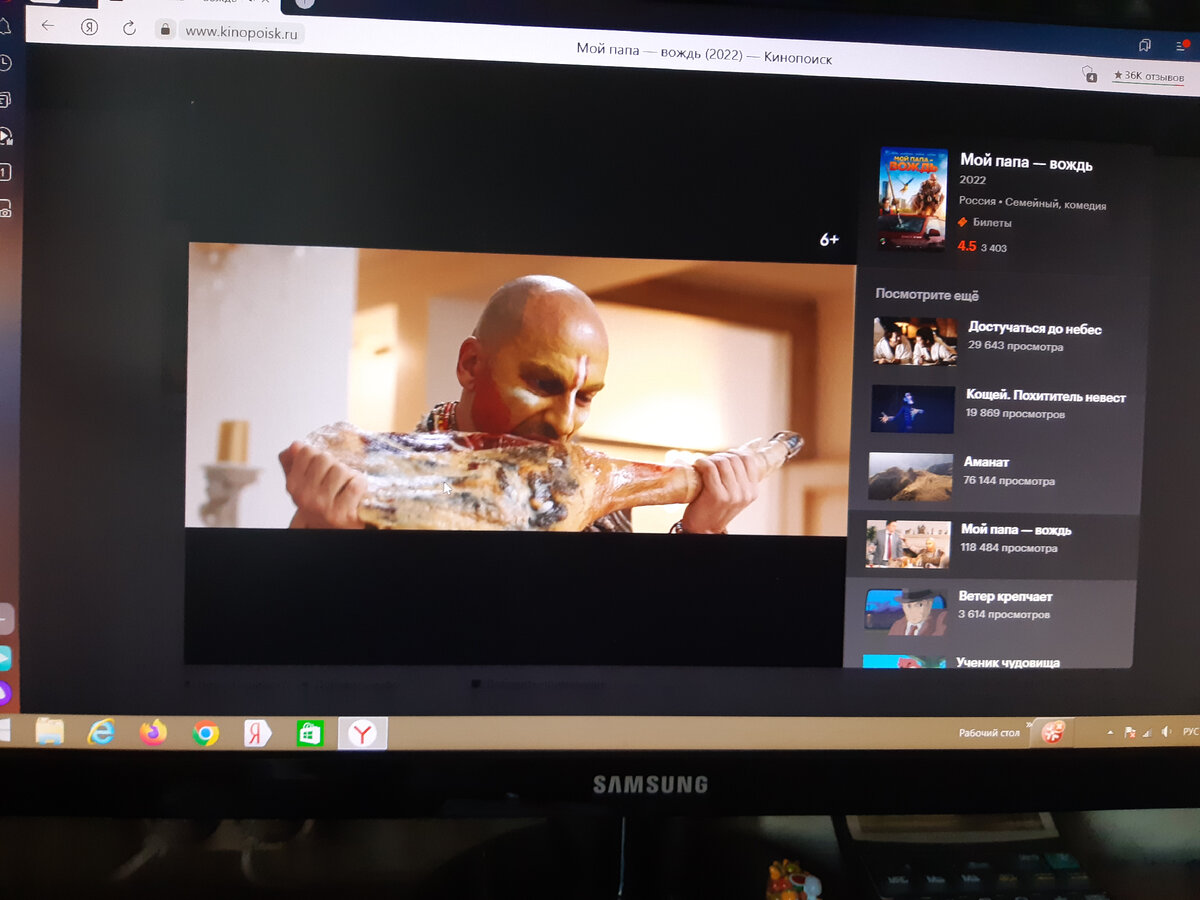Open notifications bell in the browser sidebar
Image resolution: width=1200 pixels, height=900 pixels.
[x=5, y=25]
